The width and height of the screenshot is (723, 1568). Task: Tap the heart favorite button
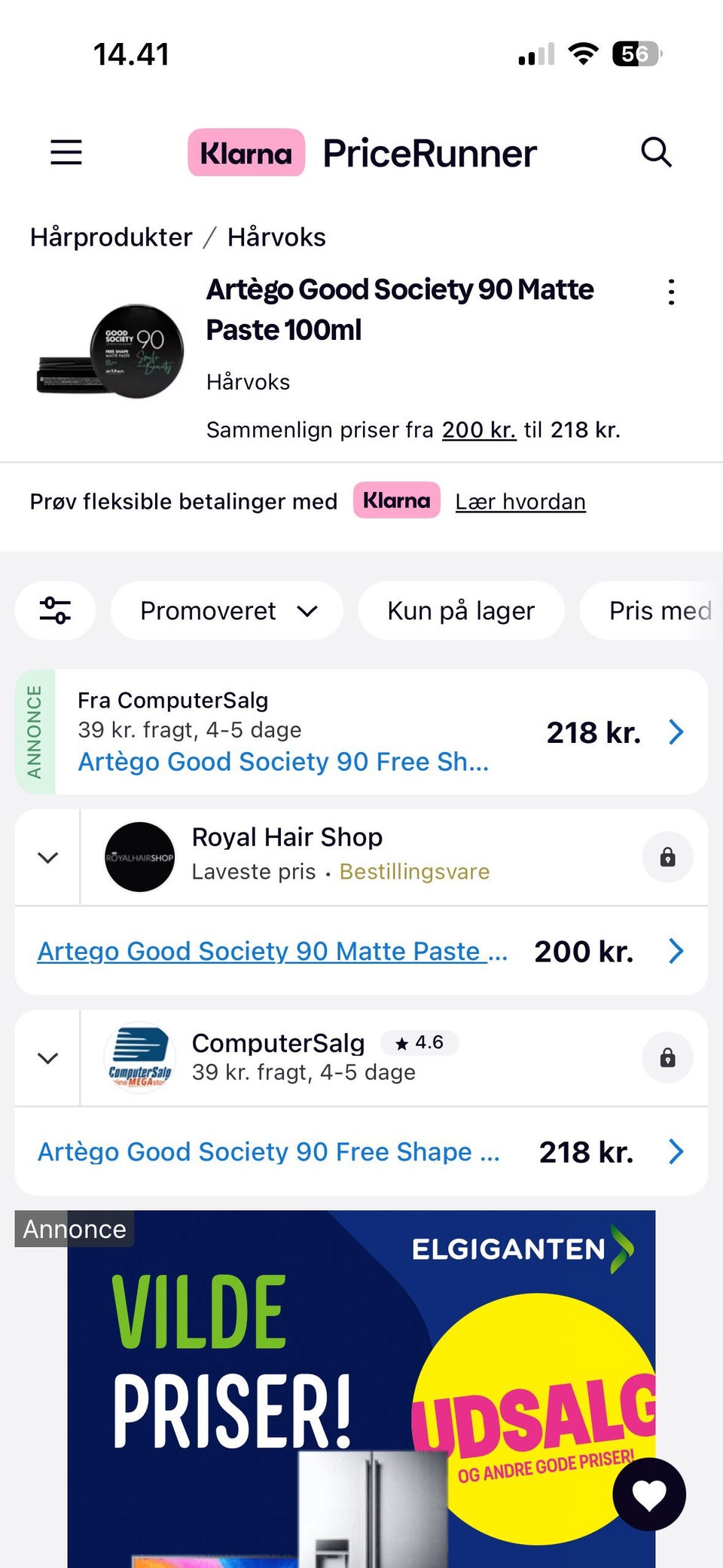click(x=649, y=1494)
